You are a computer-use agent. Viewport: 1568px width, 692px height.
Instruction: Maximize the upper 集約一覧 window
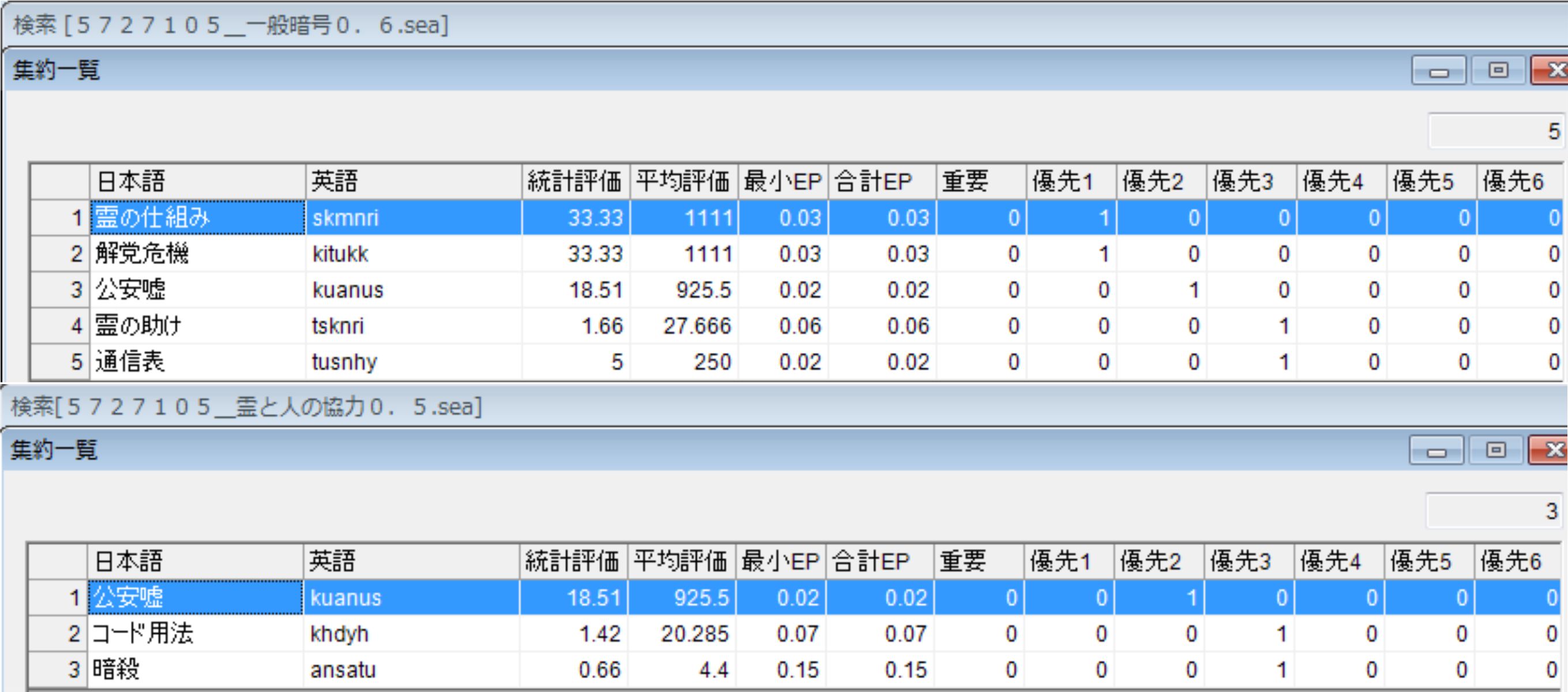(1498, 70)
